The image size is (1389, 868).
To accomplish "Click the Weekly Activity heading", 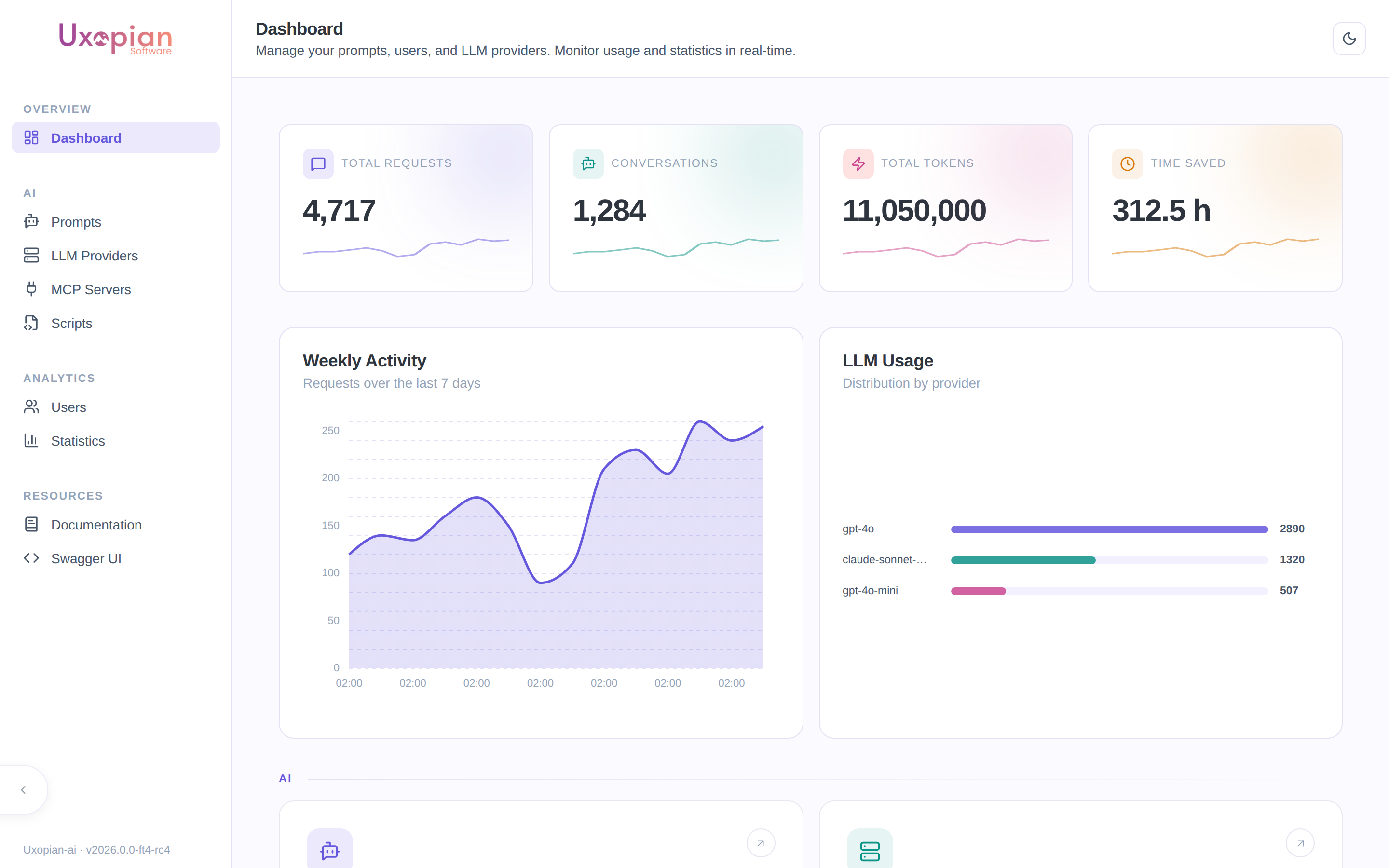I will click(365, 361).
